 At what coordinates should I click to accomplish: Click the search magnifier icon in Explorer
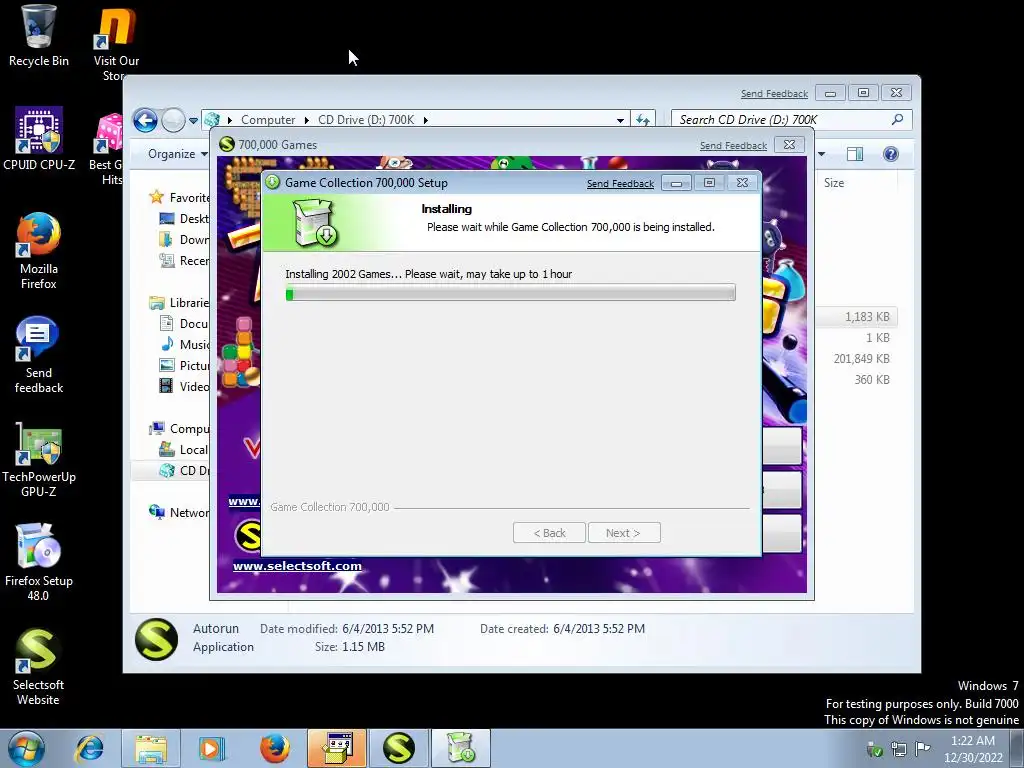(x=897, y=120)
